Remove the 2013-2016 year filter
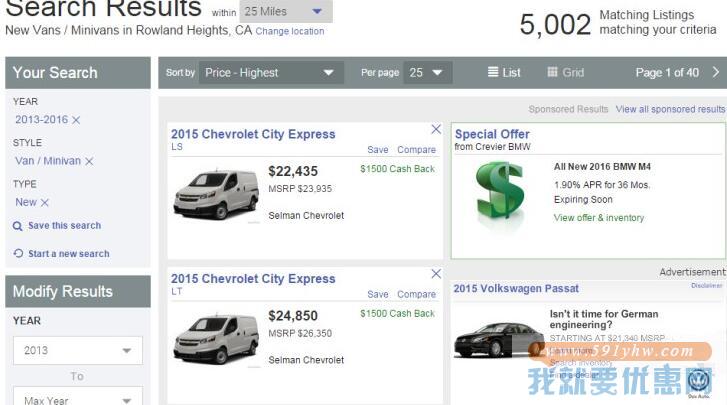The image size is (727, 405). (77, 120)
